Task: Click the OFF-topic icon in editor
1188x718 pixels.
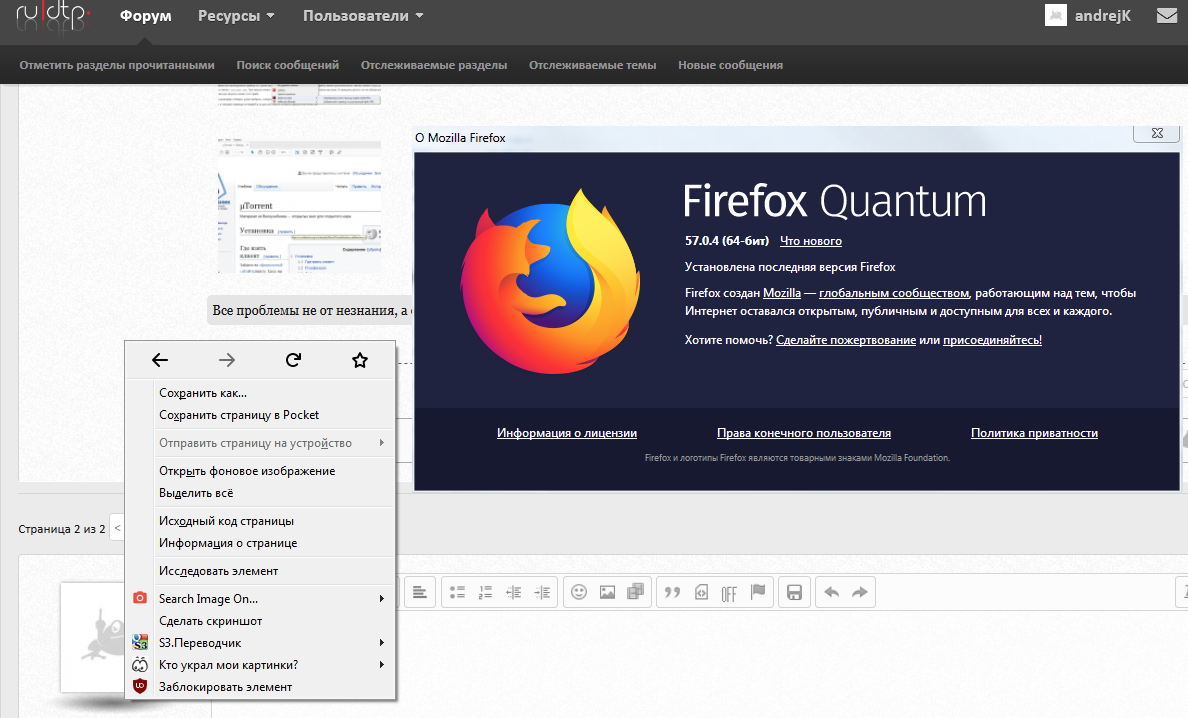Action: (729, 593)
